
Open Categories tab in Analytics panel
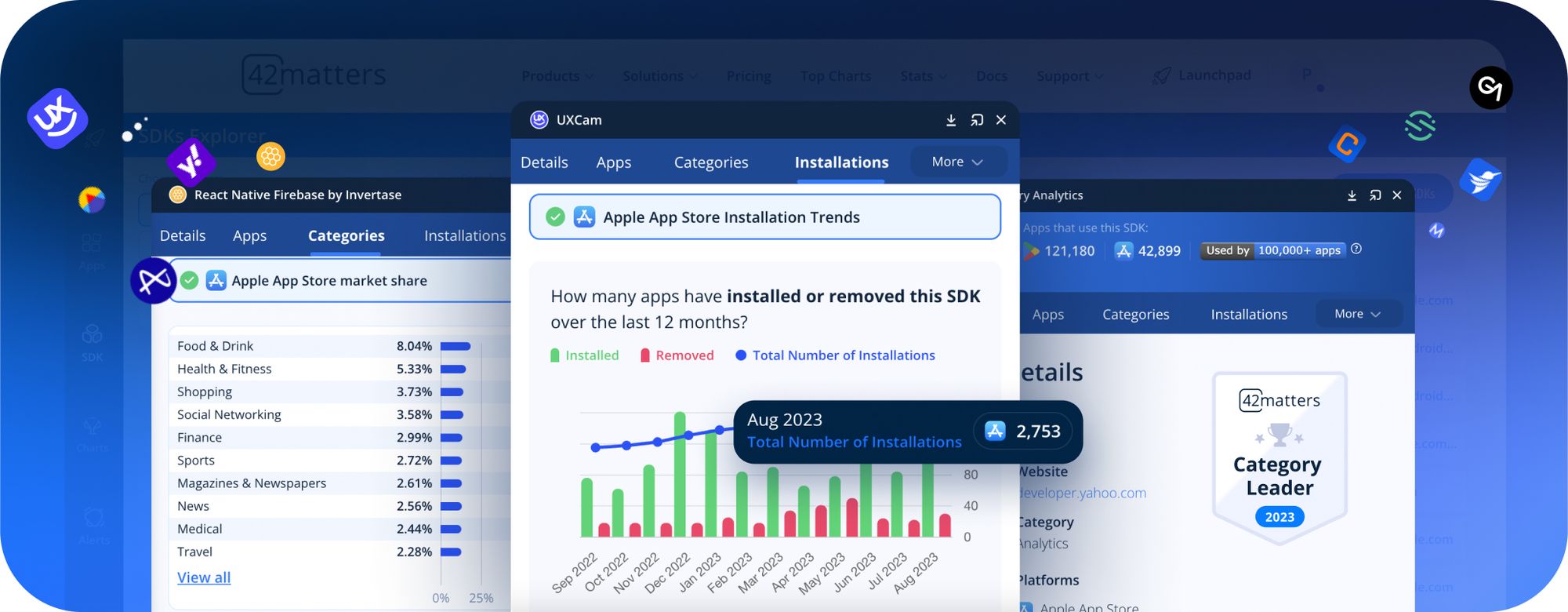(x=1135, y=315)
